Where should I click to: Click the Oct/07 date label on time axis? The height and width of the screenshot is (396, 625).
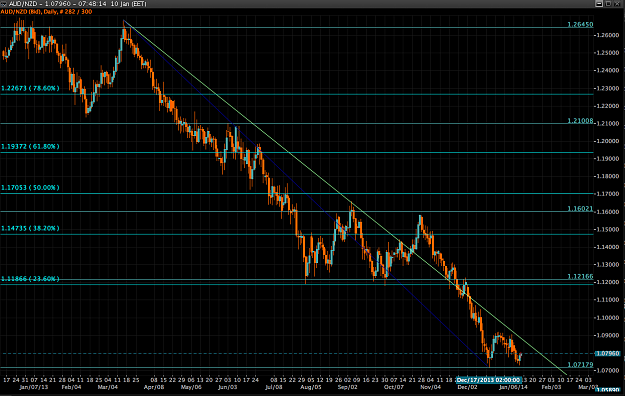394,387
